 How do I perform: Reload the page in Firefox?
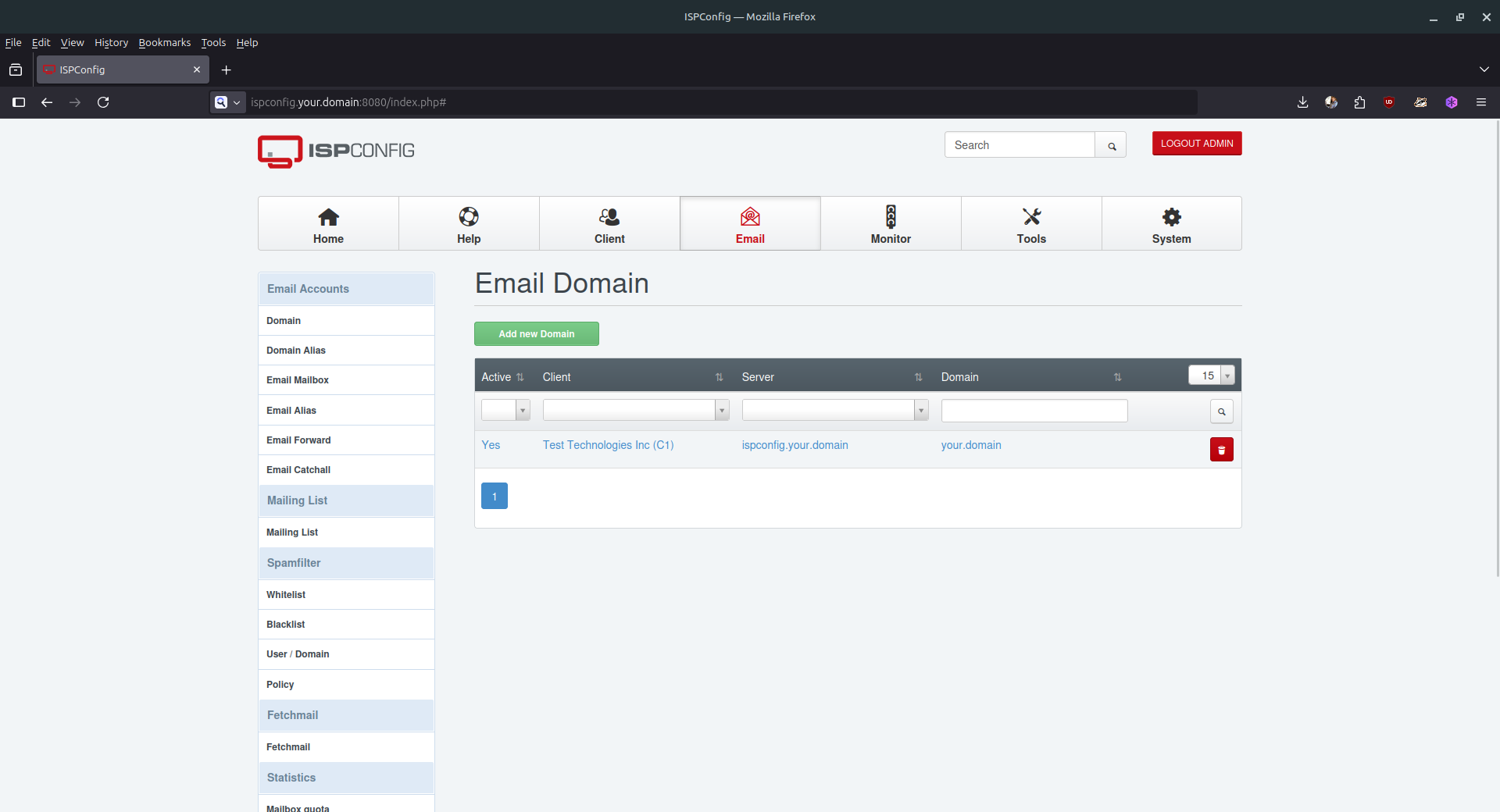click(103, 102)
